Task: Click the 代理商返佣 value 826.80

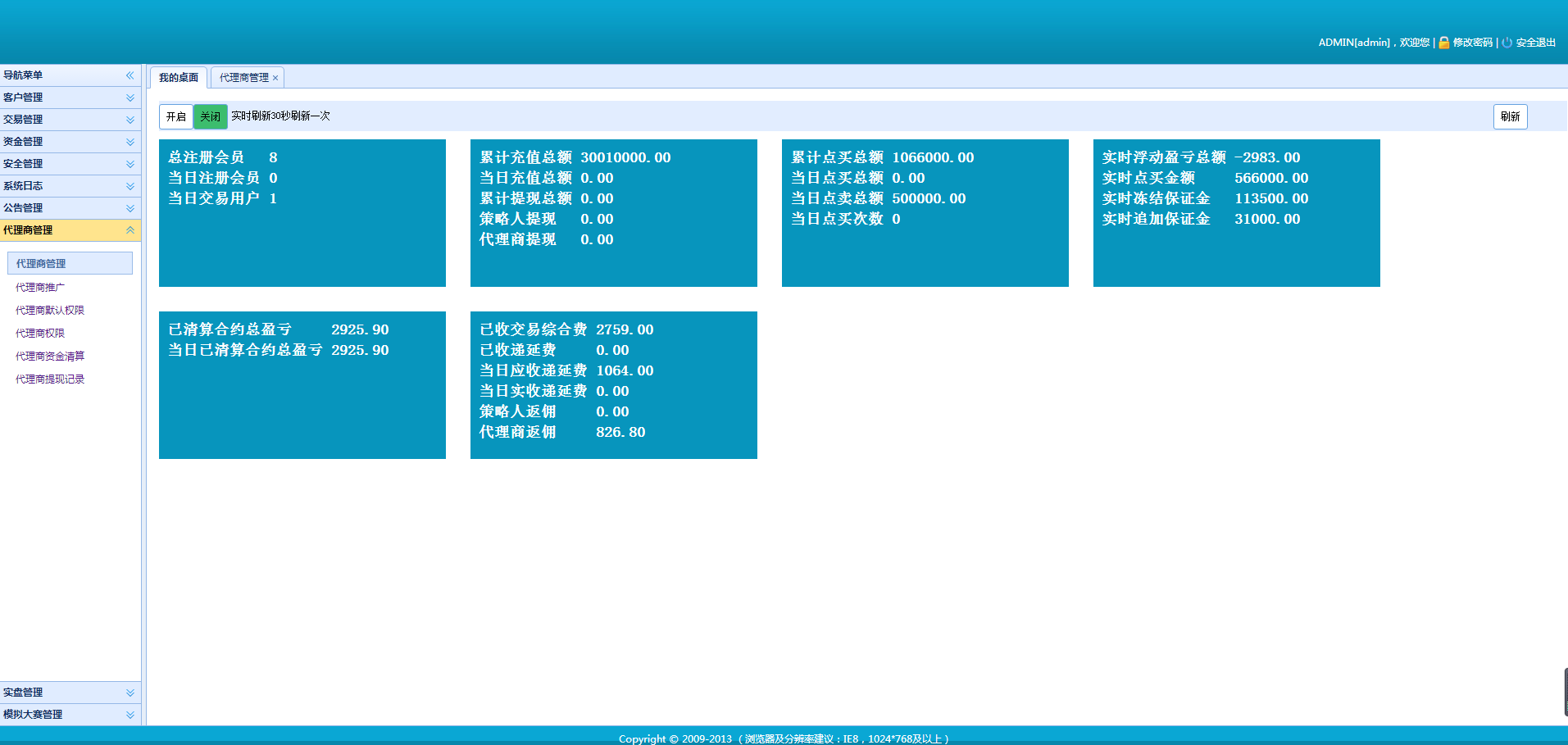Action: (620, 432)
